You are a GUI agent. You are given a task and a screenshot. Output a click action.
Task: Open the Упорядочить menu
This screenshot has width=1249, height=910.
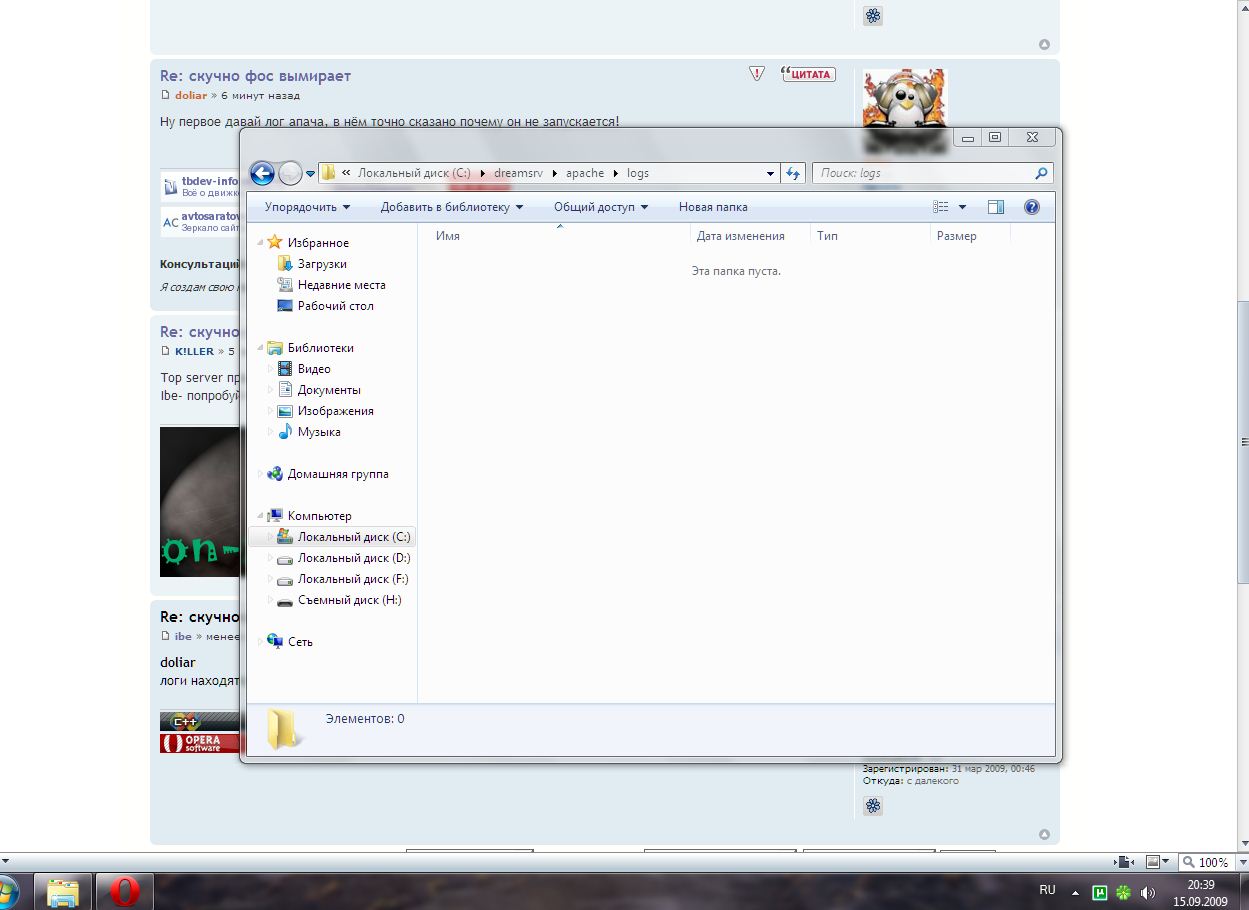pyautogui.click(x=307, y=207)
